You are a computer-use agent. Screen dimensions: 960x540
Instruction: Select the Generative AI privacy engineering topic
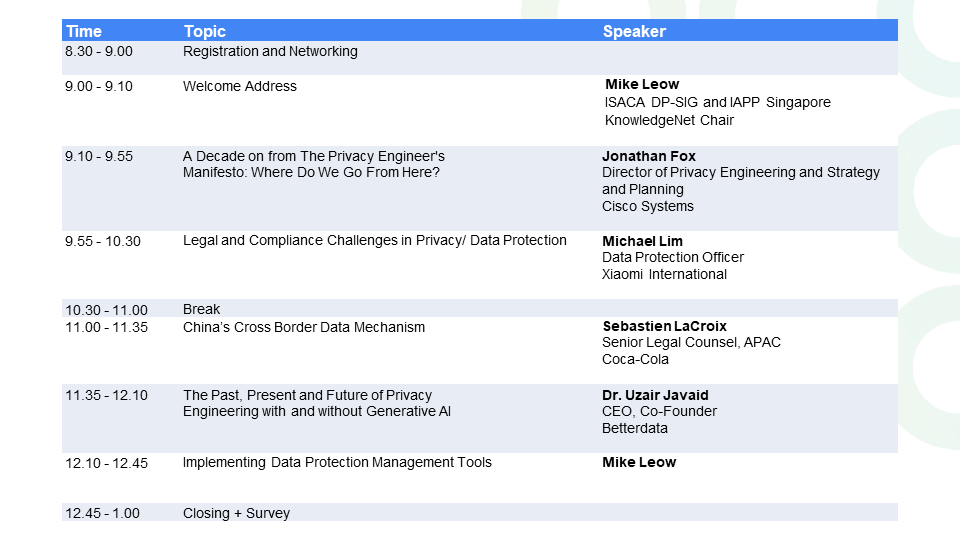point(317,403)
